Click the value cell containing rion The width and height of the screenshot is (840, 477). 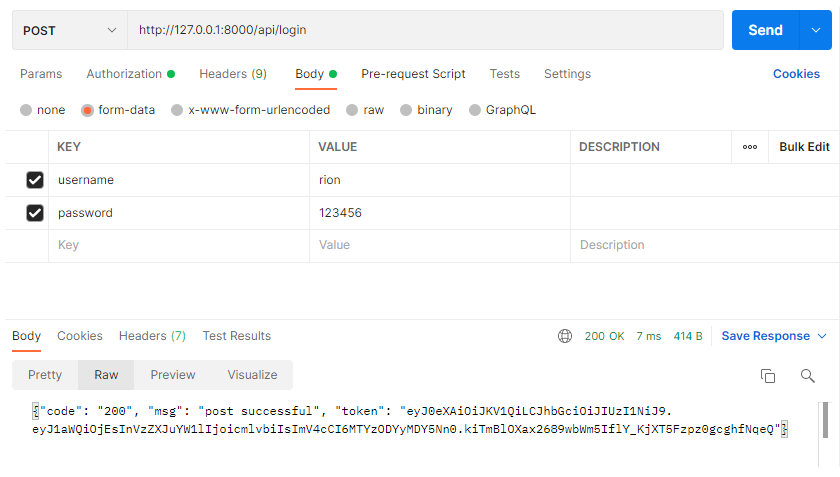[x=440, y=180]
